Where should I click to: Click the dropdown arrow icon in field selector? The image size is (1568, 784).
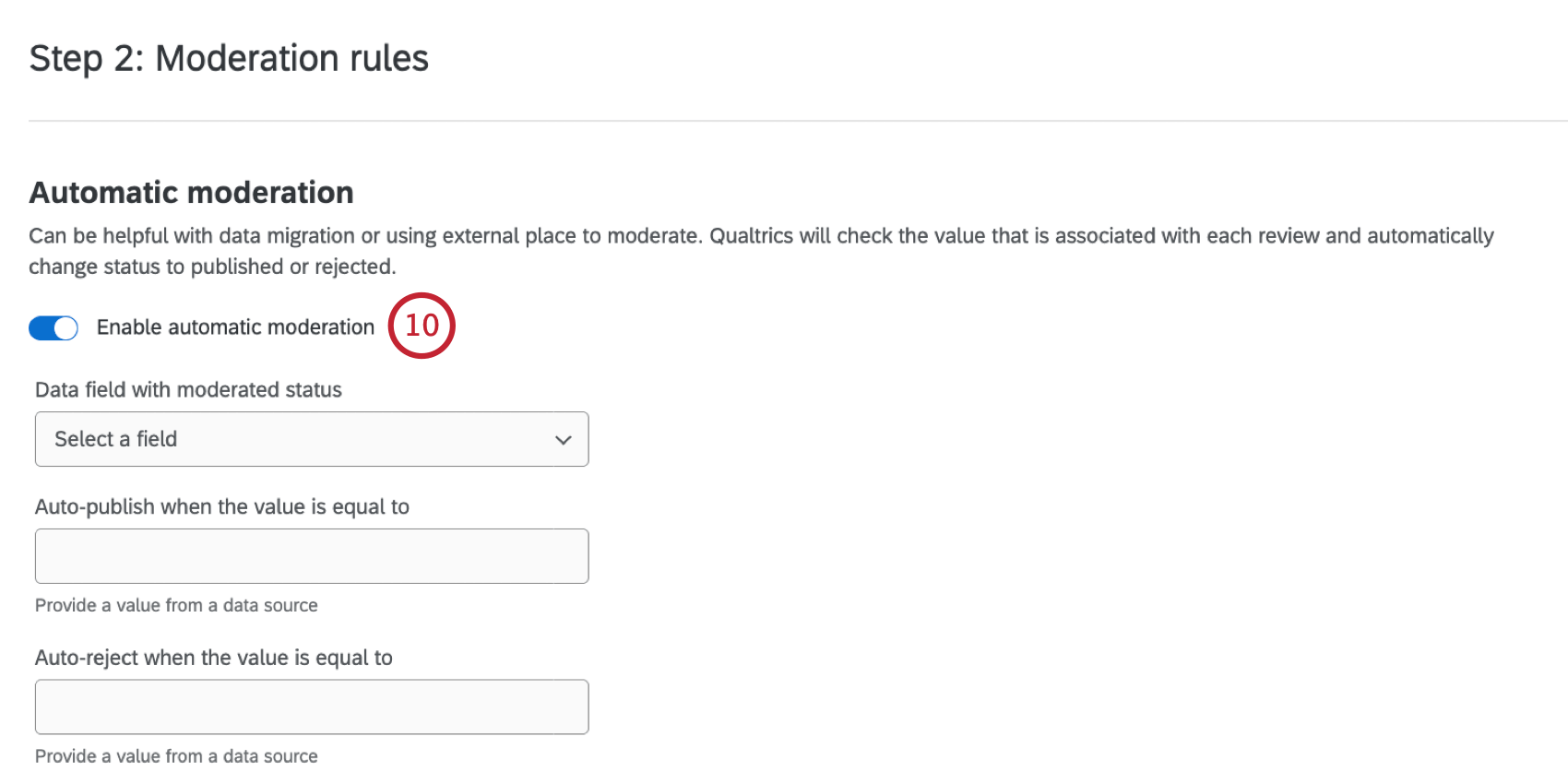pyautogui.click(x=564, y=440)
